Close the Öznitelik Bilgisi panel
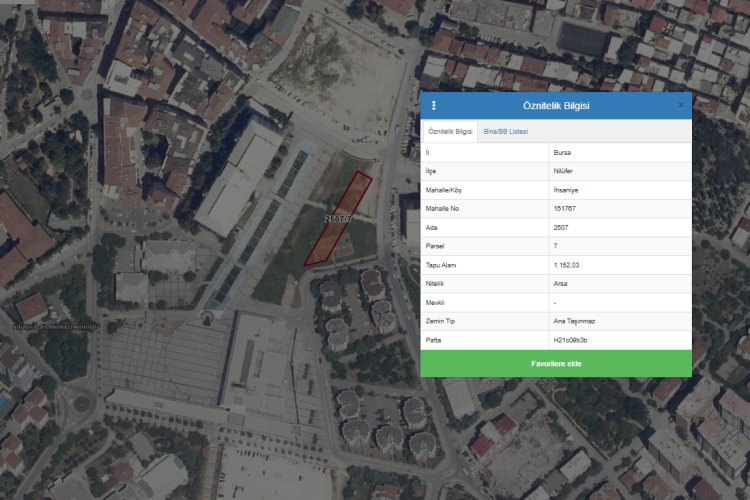 (x=681, y=105)
